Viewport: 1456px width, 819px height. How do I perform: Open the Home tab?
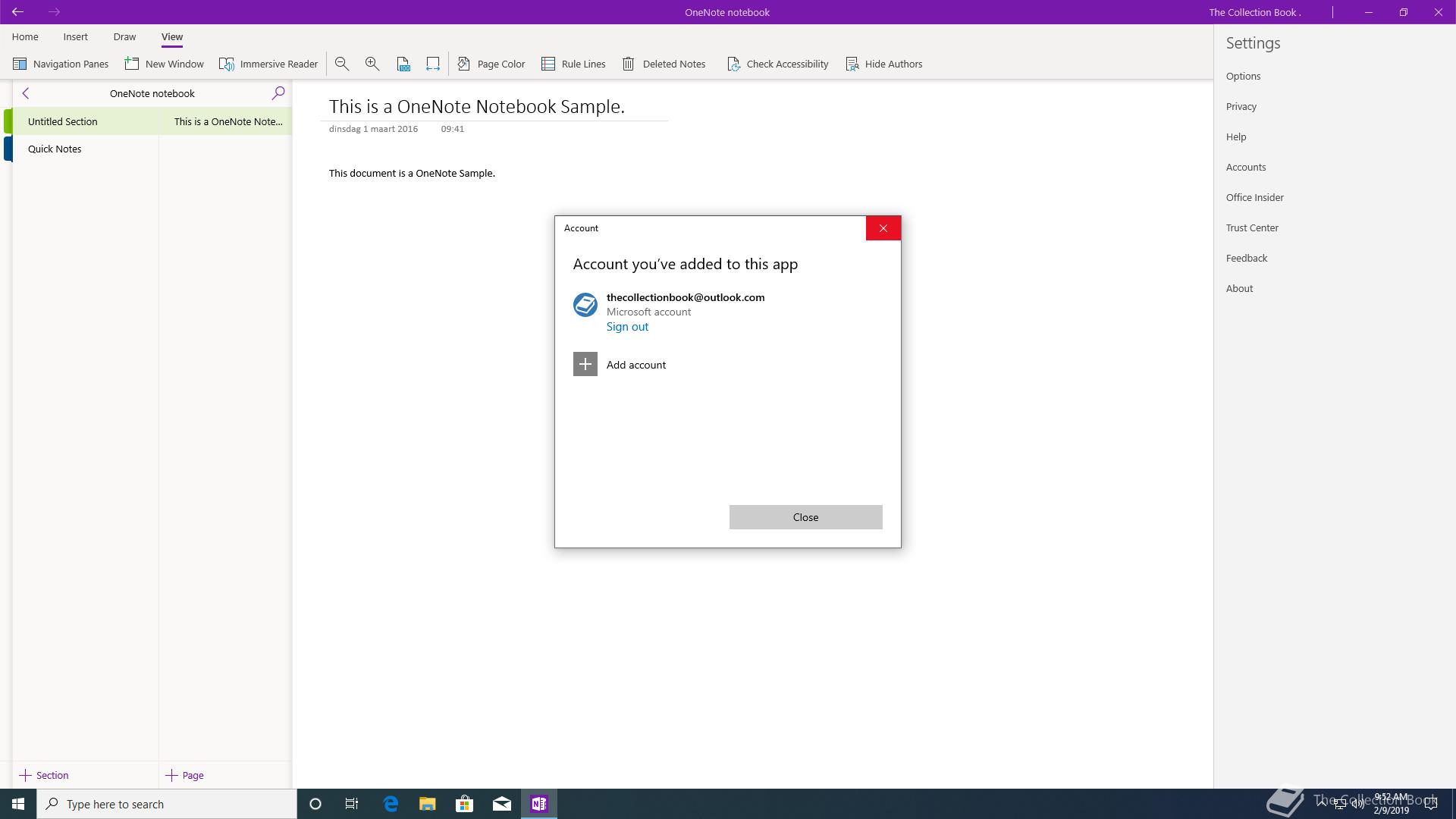pyautogui.click(x=25, y=36)
